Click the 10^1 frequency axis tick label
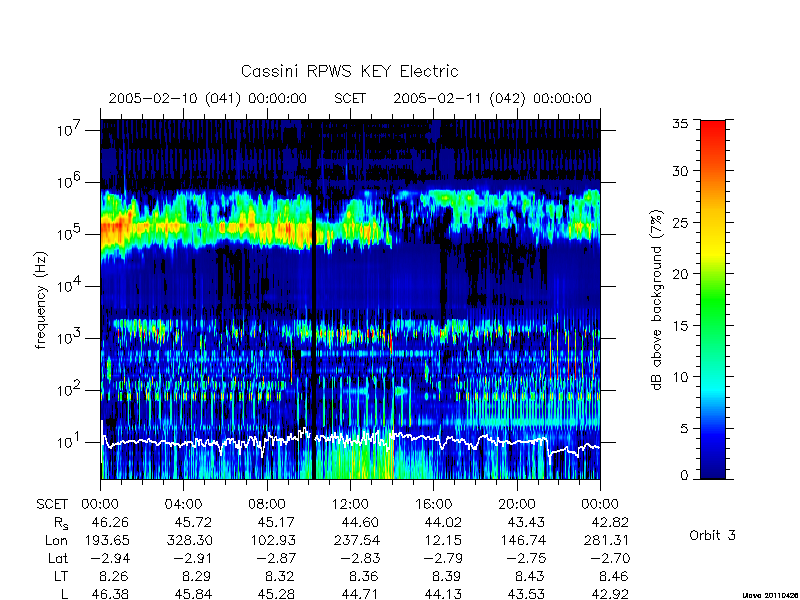This screenshot has width=800, height=600. point(68,441)
